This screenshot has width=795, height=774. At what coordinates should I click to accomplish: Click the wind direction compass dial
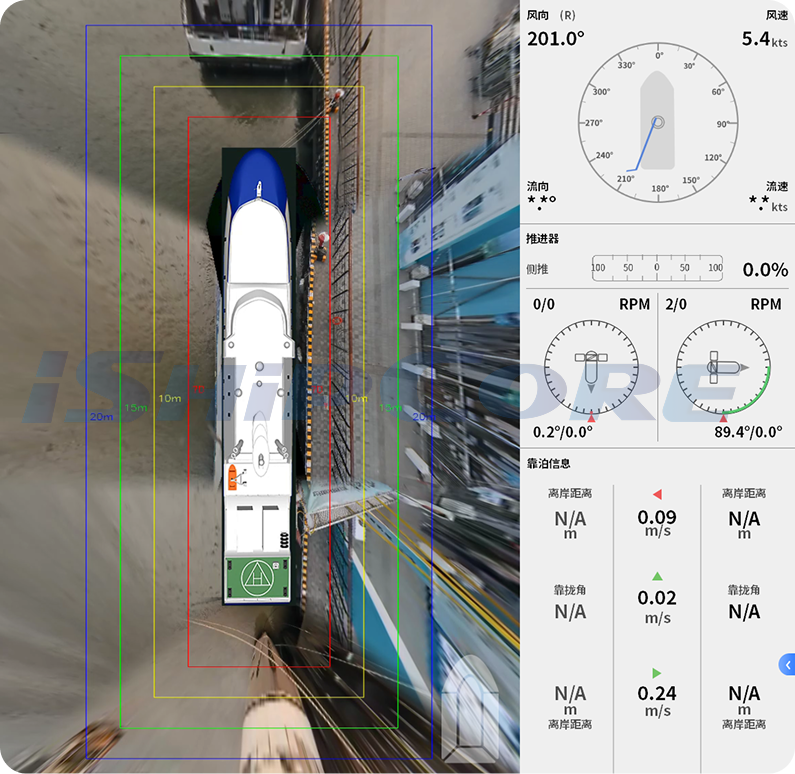click(x=658, y=122)
